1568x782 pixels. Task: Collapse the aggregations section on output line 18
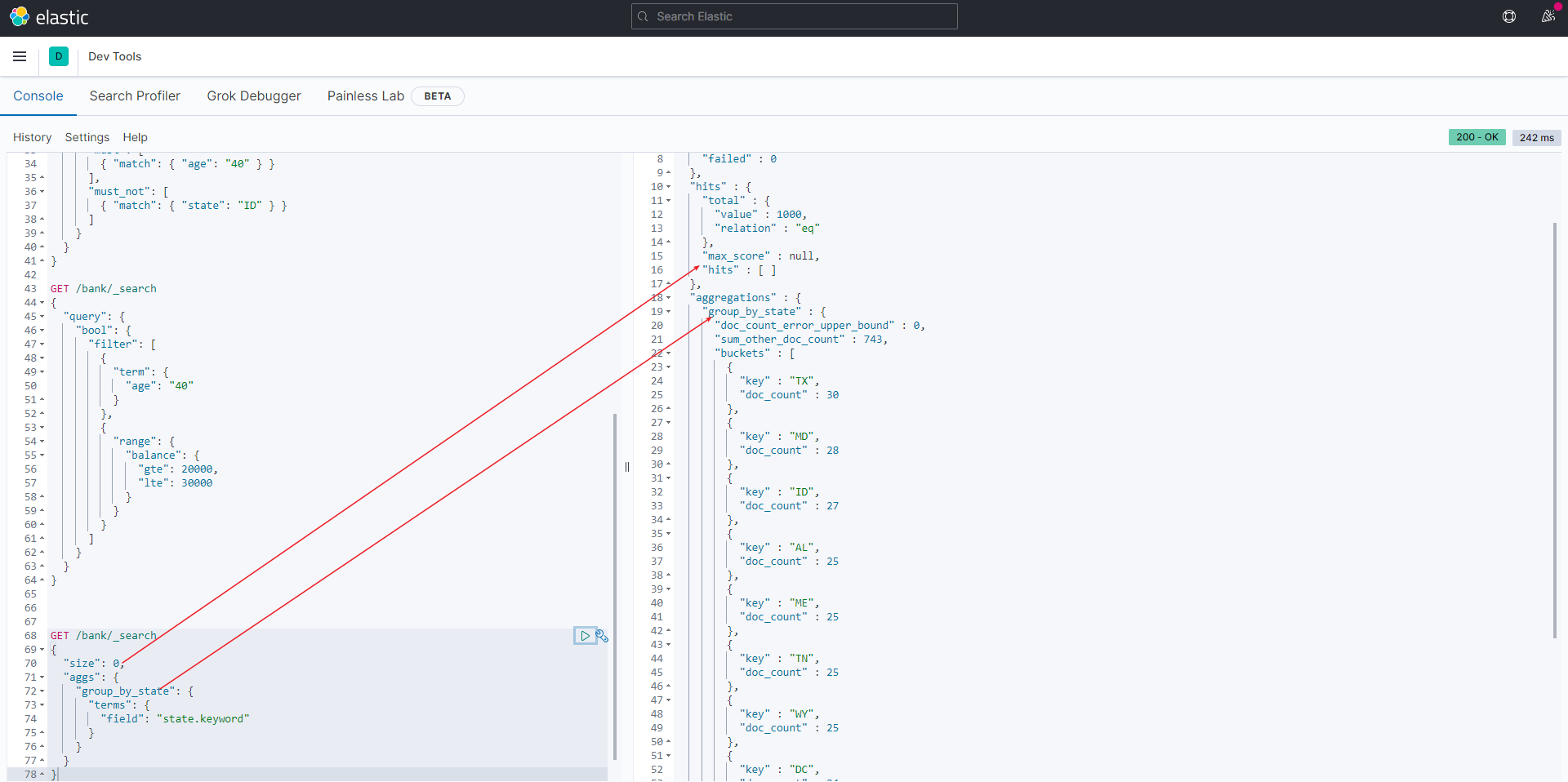pos(669,298)
